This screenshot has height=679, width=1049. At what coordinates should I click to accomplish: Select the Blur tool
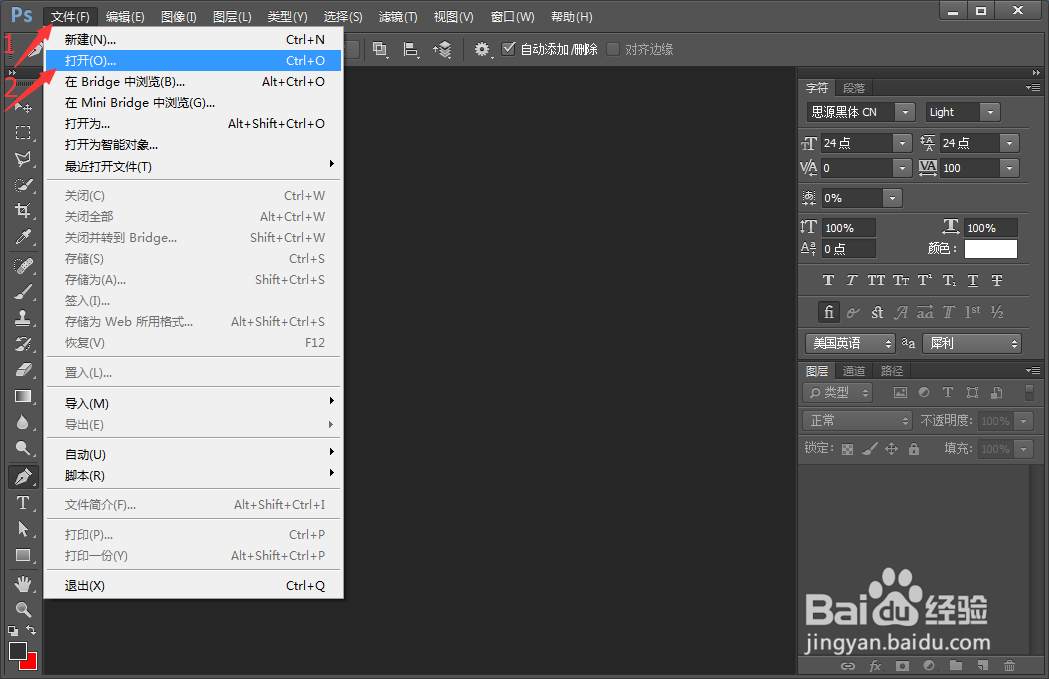click(x=23, y=422)
